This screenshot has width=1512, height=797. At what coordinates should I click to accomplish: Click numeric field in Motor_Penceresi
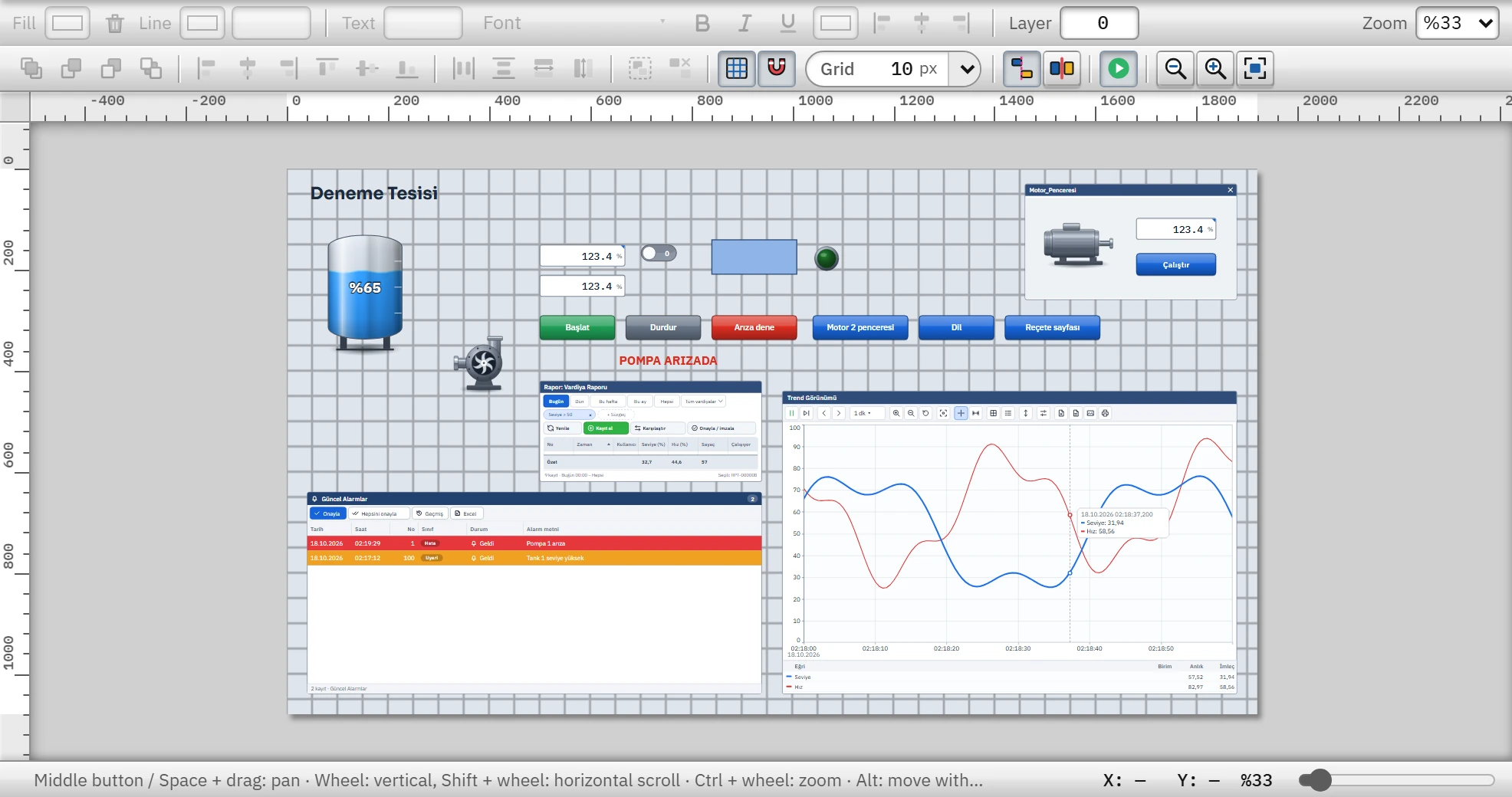click(1176, 229)
